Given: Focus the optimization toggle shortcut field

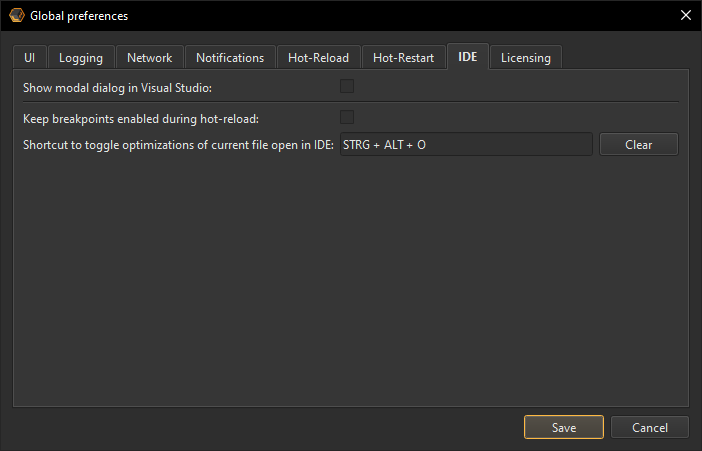Looking at the screenshot, I should 466,144.
